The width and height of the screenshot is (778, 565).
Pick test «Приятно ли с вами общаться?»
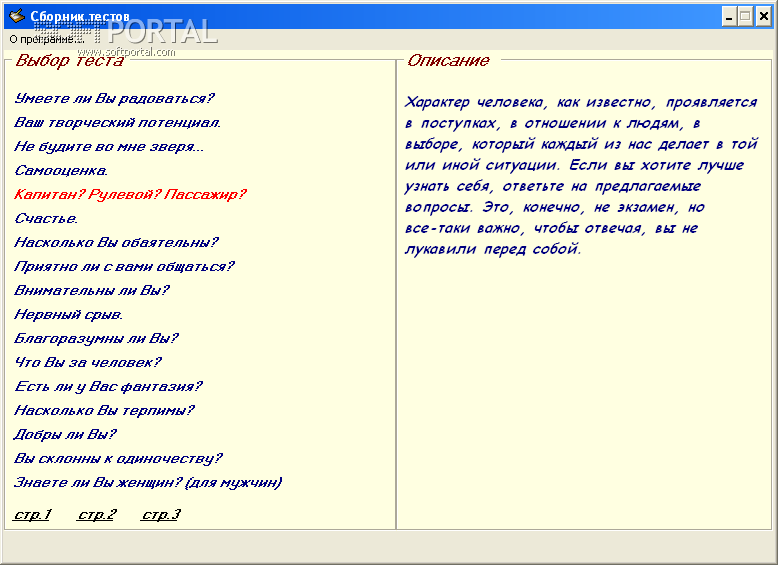(x=124, y=266)
